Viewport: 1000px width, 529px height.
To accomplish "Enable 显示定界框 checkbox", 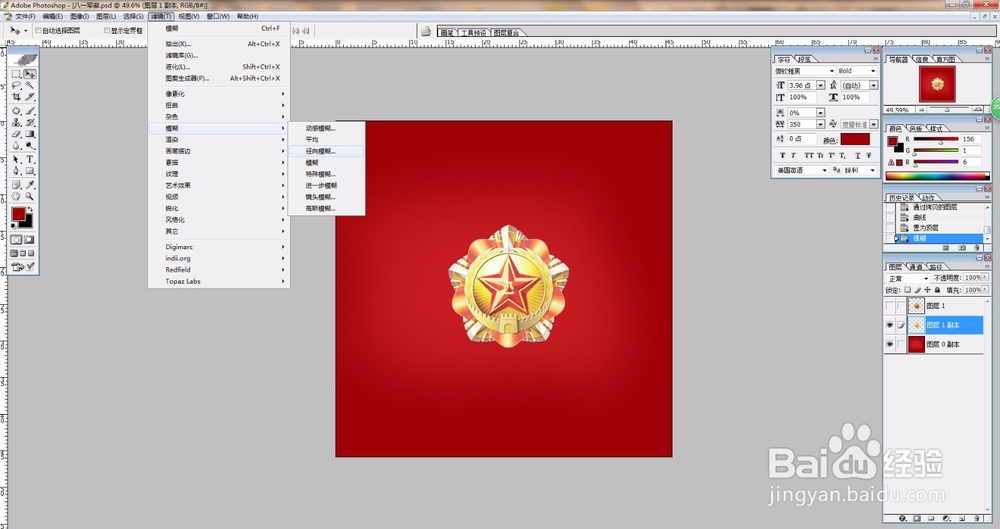I will click(107, 30).
